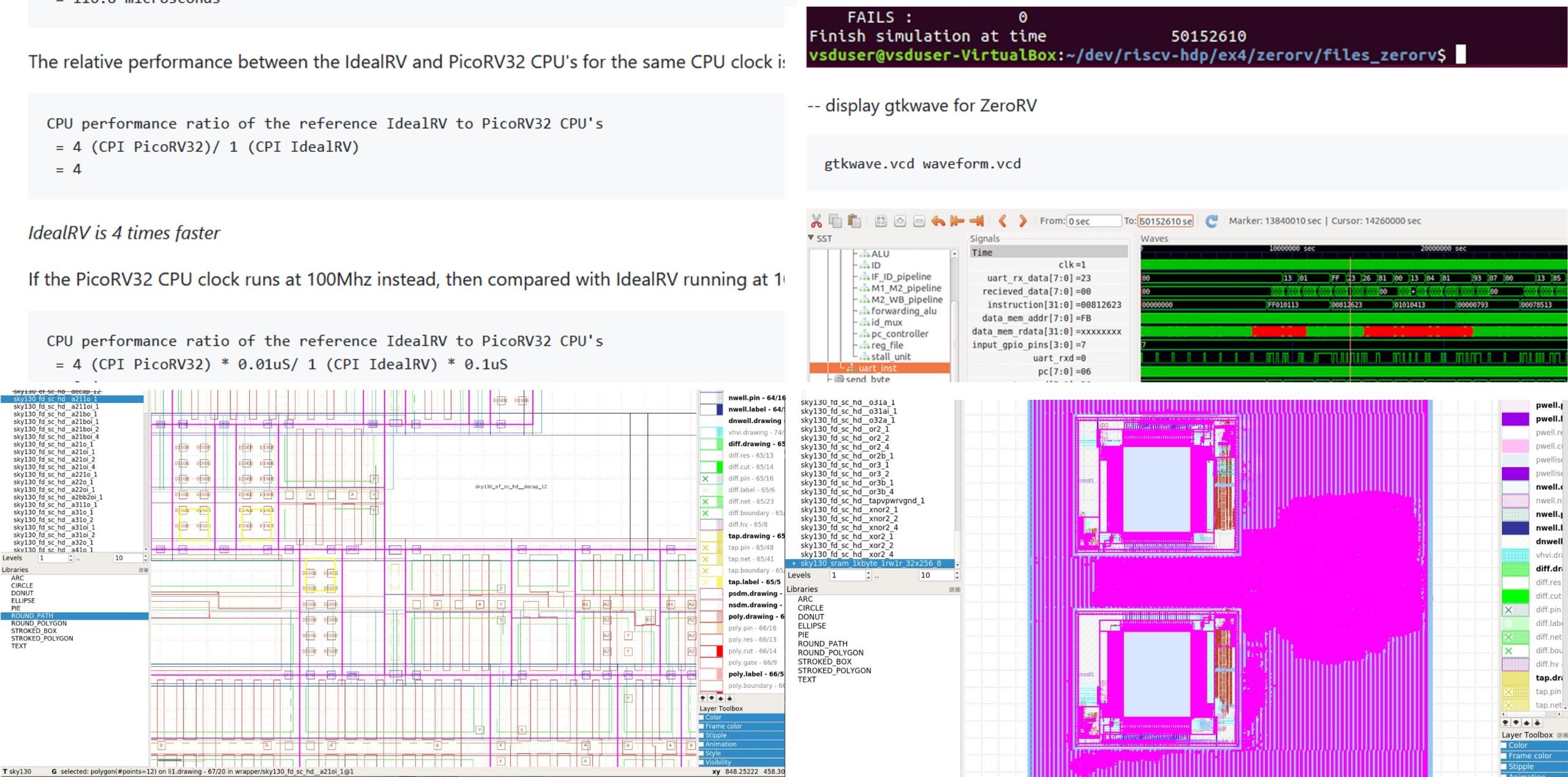The width and height of the screenshot is (1568, 777).
Task: Click the left Levels spinner arrows
Action: 71,558
